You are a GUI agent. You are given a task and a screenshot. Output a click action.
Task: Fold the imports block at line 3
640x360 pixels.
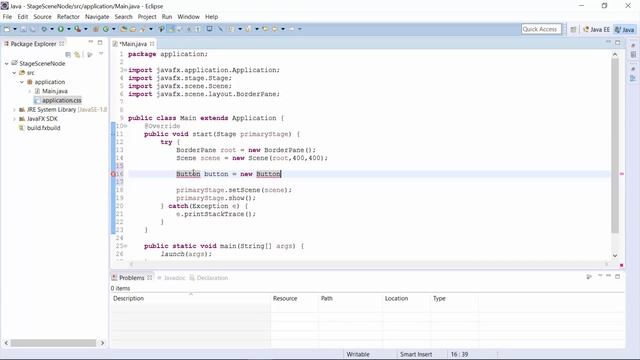click(126, 70)
